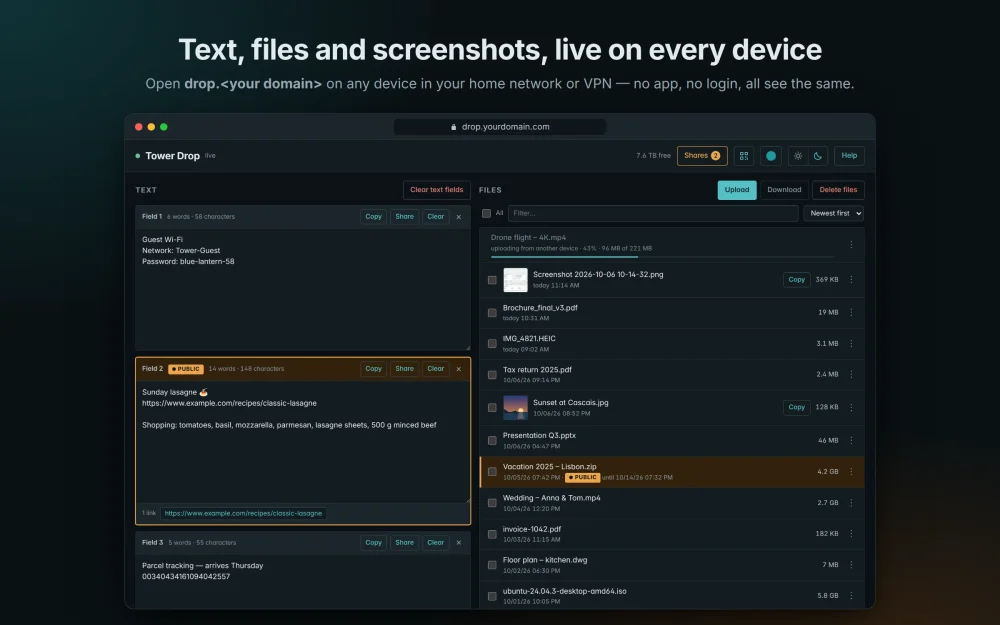Open more options for the Screenshot 2026-10-06 file
The height and width of the screenshot is (625, 1000).
tap(851, 279)
